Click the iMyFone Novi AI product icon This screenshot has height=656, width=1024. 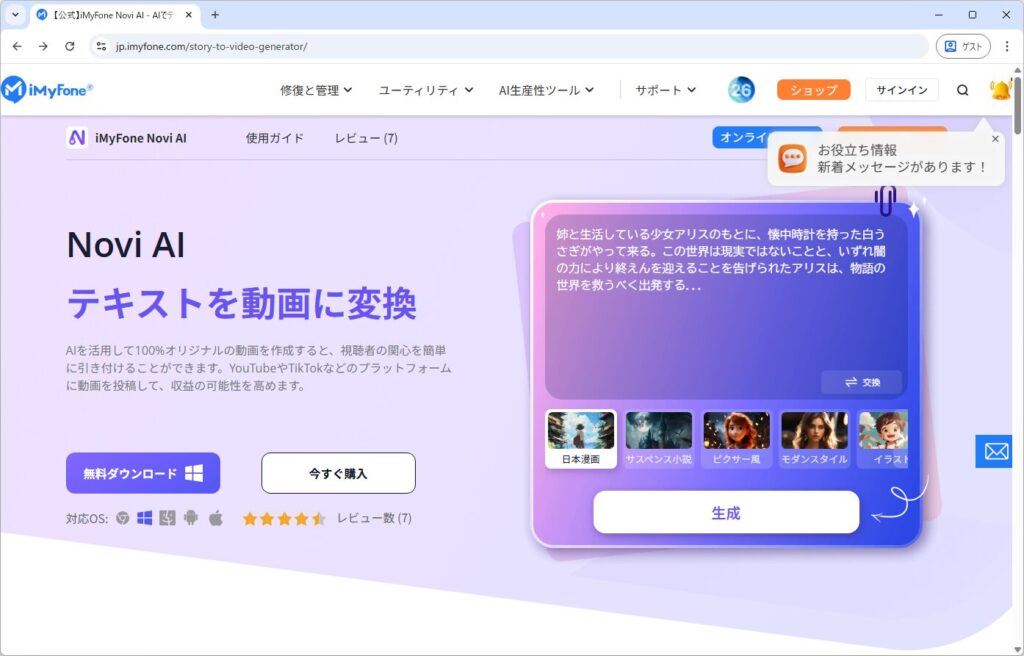[x=77, y=138]
